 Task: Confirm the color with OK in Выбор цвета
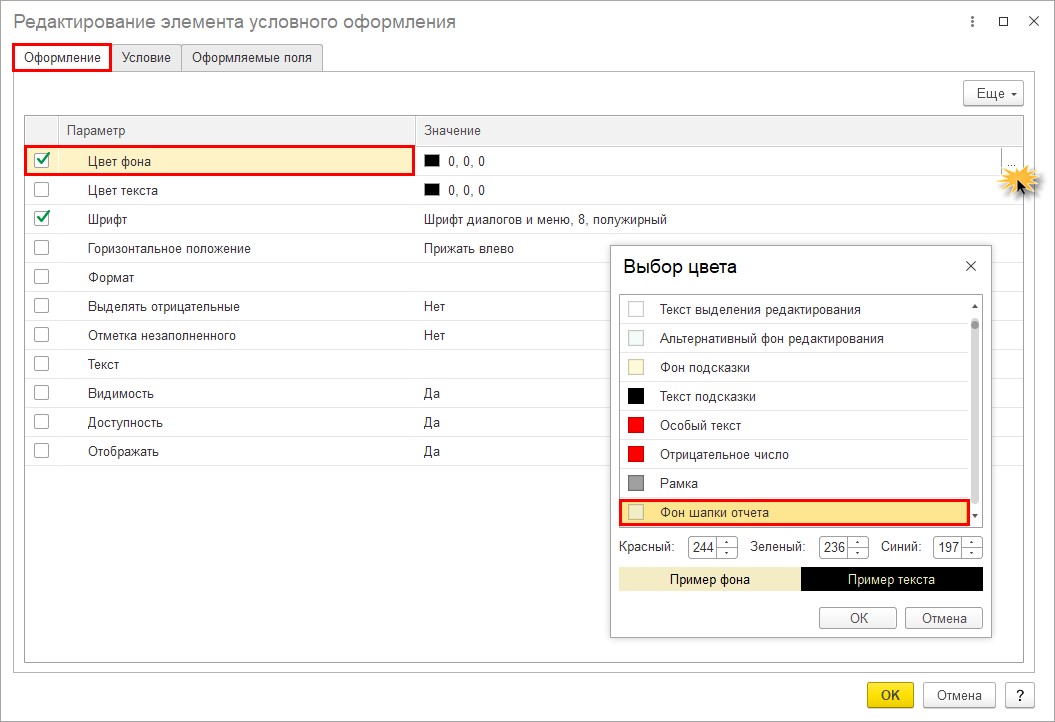pos(858,618)
